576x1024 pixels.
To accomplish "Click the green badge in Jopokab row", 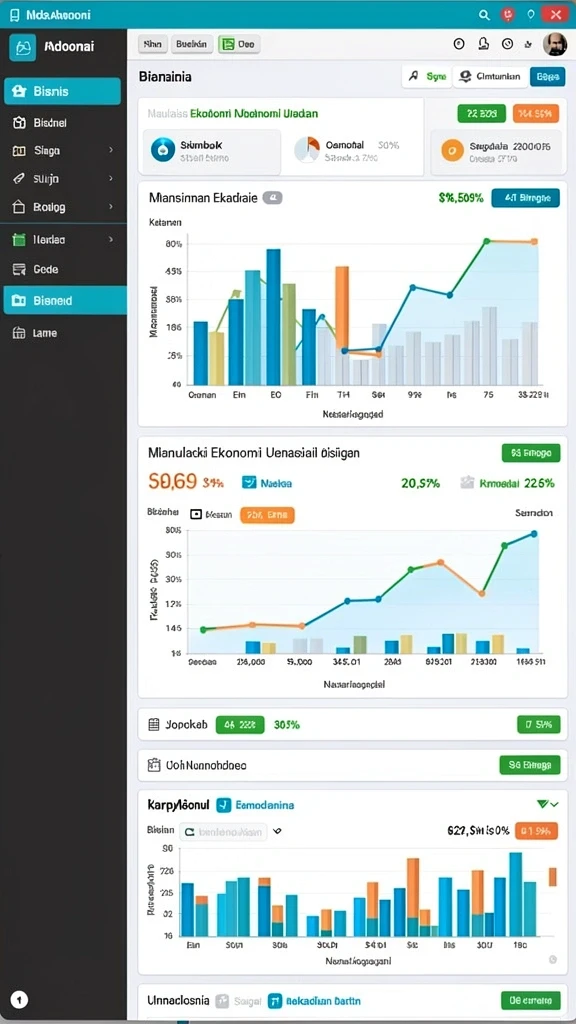I will 240,724.
